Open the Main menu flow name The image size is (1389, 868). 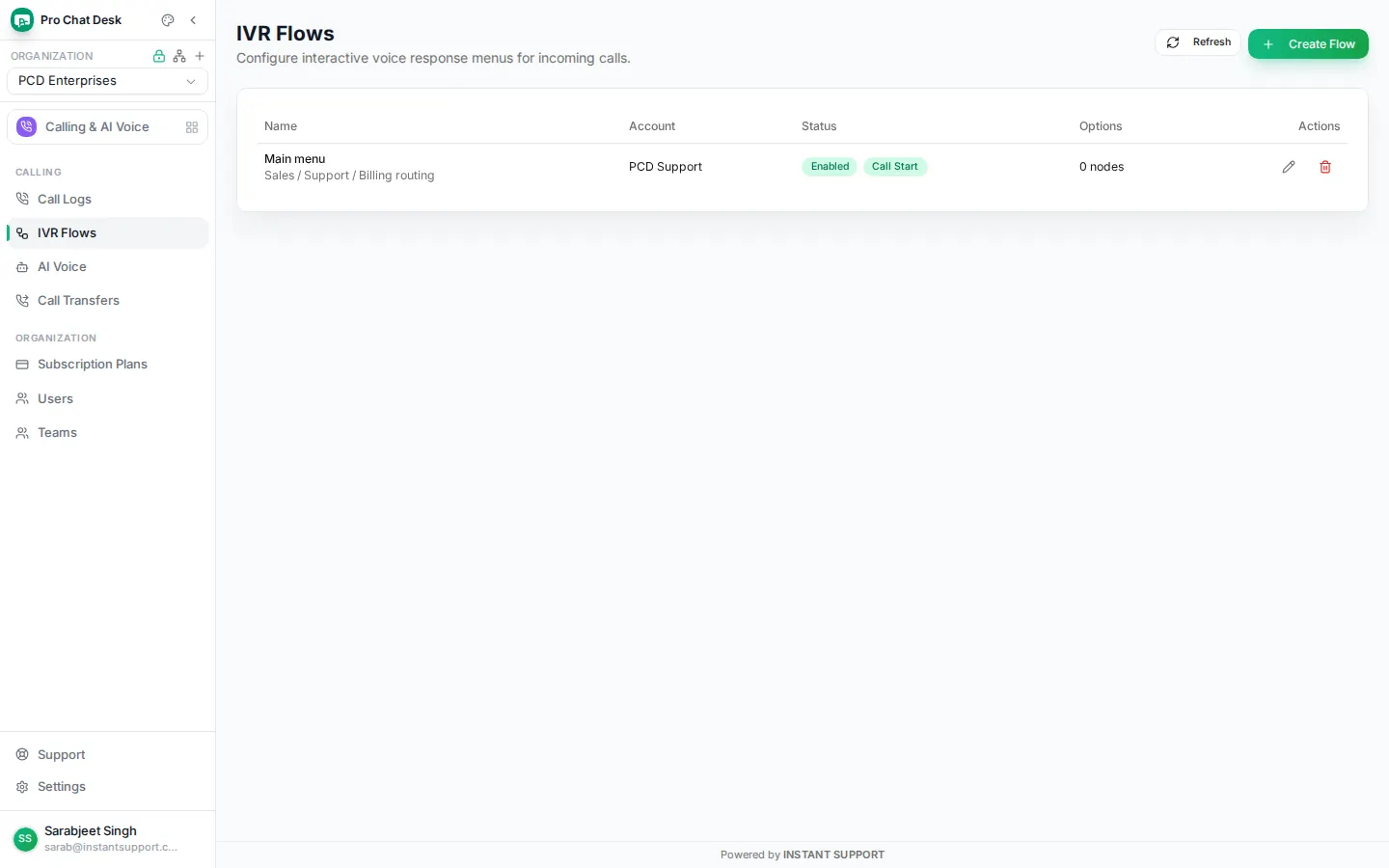(x=295, y=159)
